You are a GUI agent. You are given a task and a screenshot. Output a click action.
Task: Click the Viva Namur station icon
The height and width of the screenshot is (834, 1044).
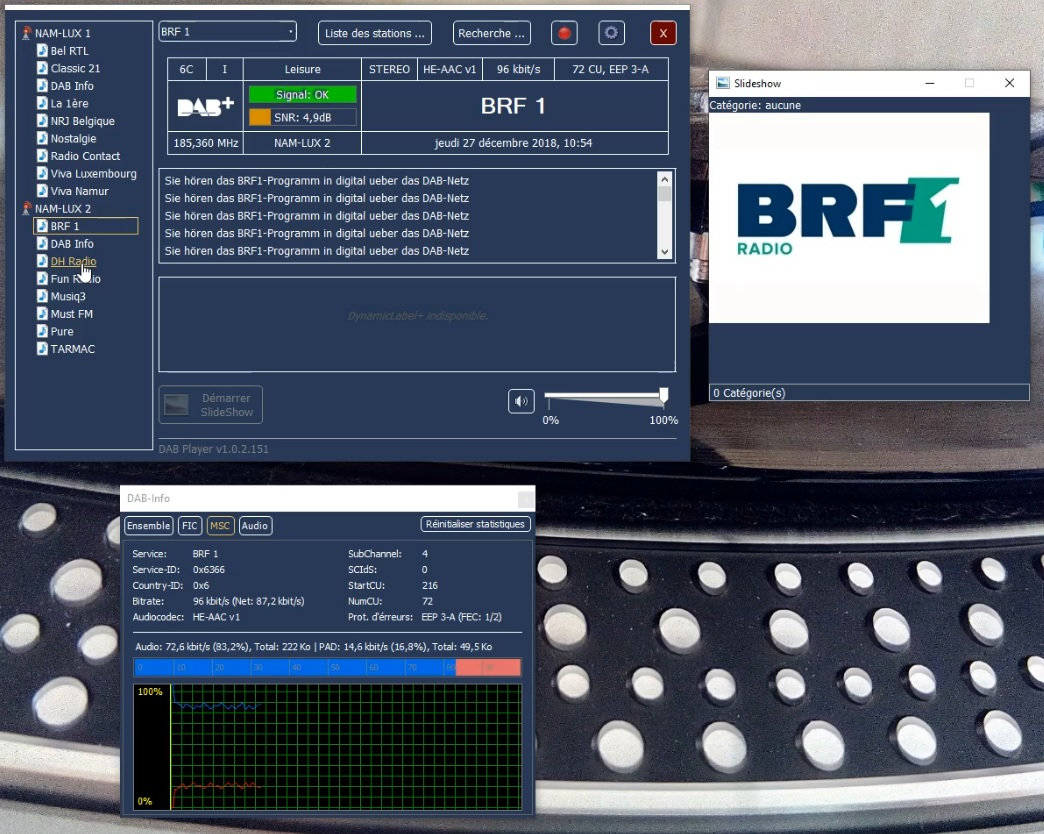[x=42, y=191]
